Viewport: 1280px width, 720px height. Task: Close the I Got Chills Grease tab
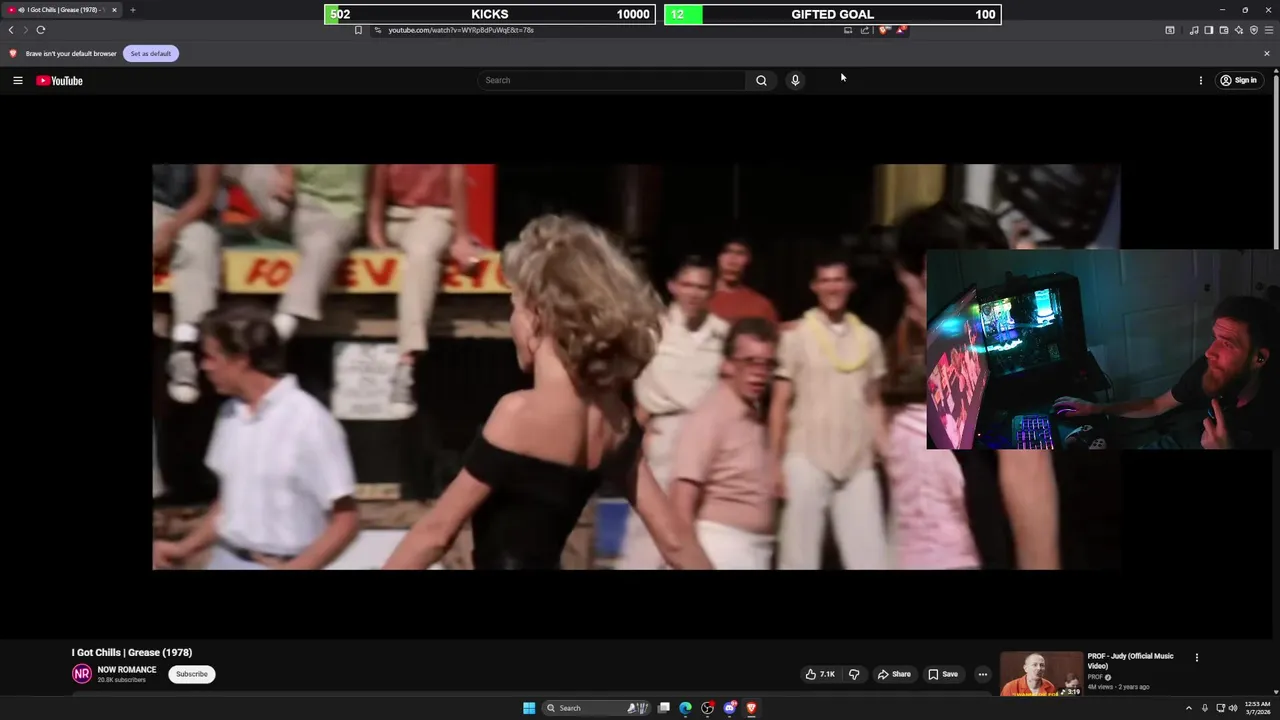point(114,10)
